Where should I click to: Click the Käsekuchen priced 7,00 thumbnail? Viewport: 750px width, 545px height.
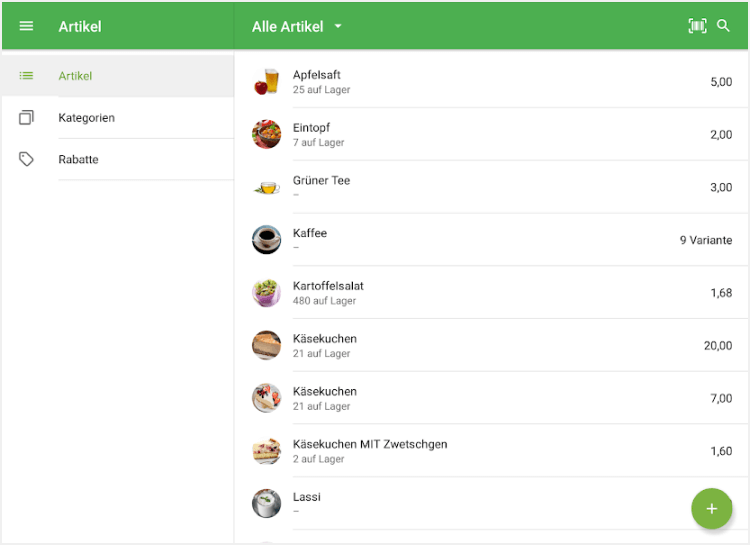[x=266, y=398]
